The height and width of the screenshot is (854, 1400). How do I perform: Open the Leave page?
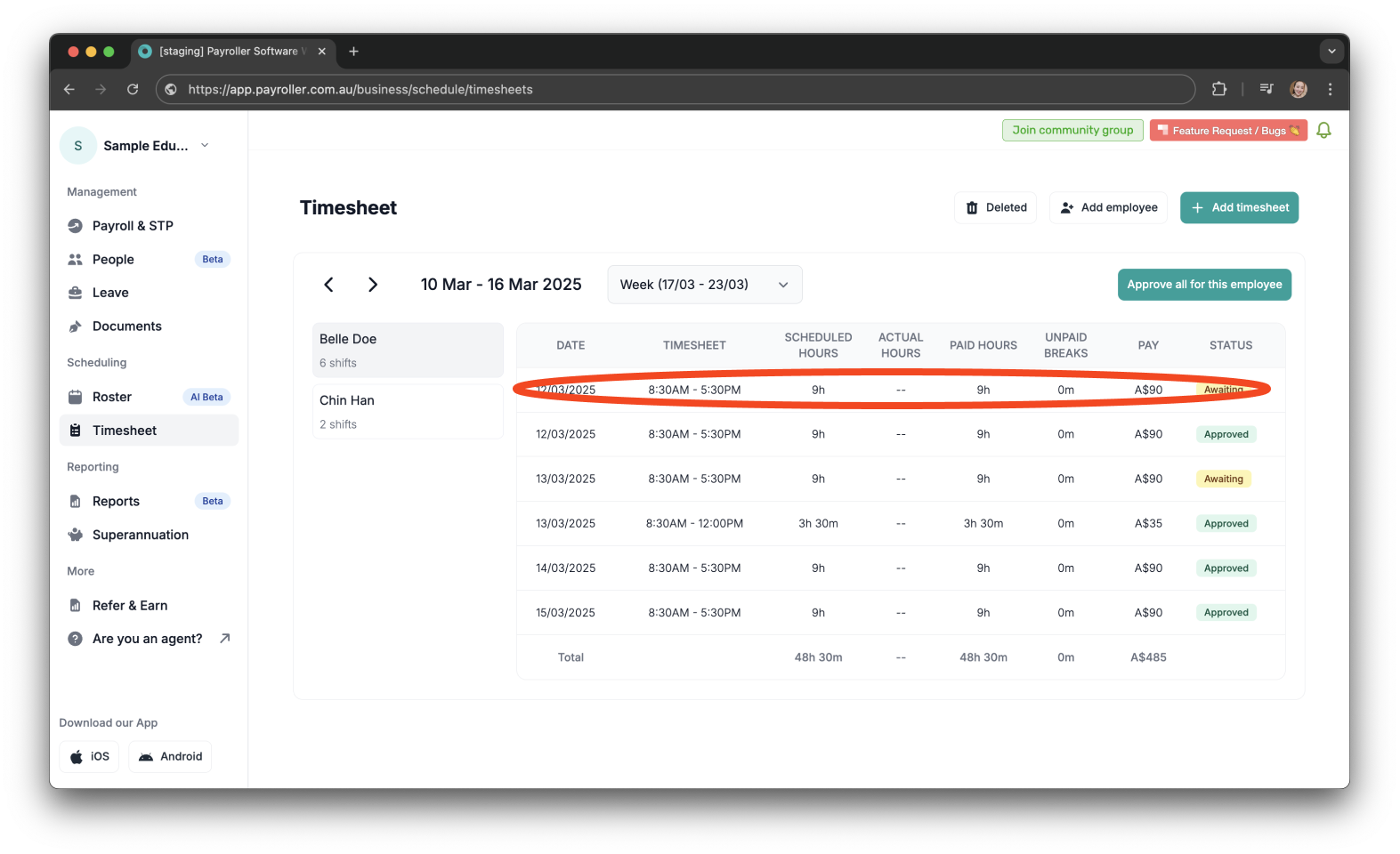pyautogui.click(x=149, y=293)
